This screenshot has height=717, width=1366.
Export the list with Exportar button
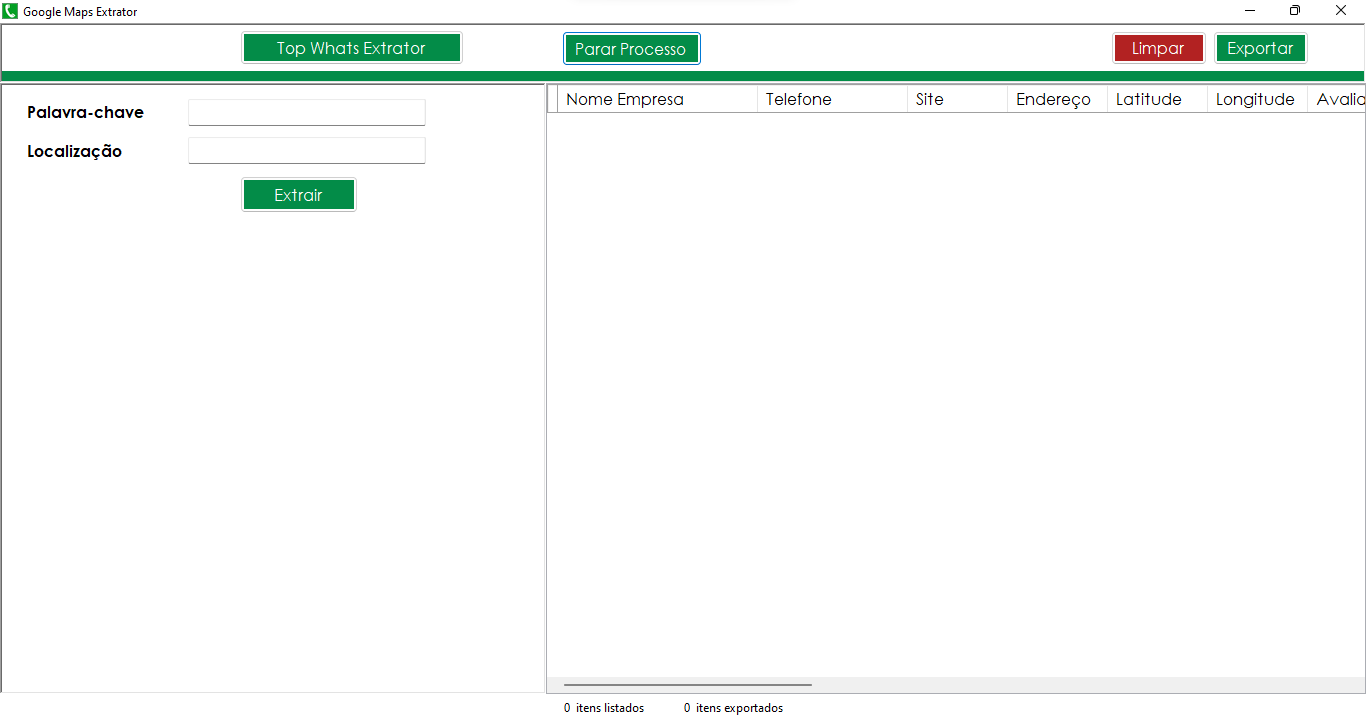tap(1260, 48)
